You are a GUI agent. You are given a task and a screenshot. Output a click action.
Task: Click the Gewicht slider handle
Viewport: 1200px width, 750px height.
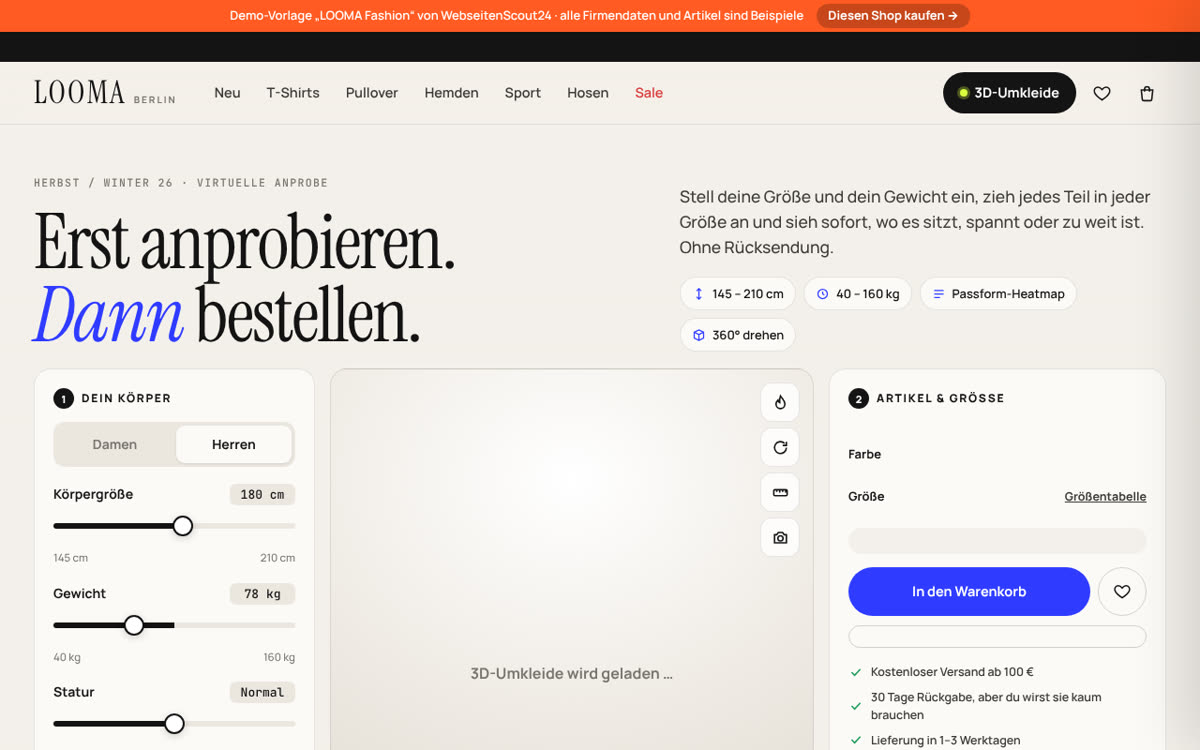[134, 625]
